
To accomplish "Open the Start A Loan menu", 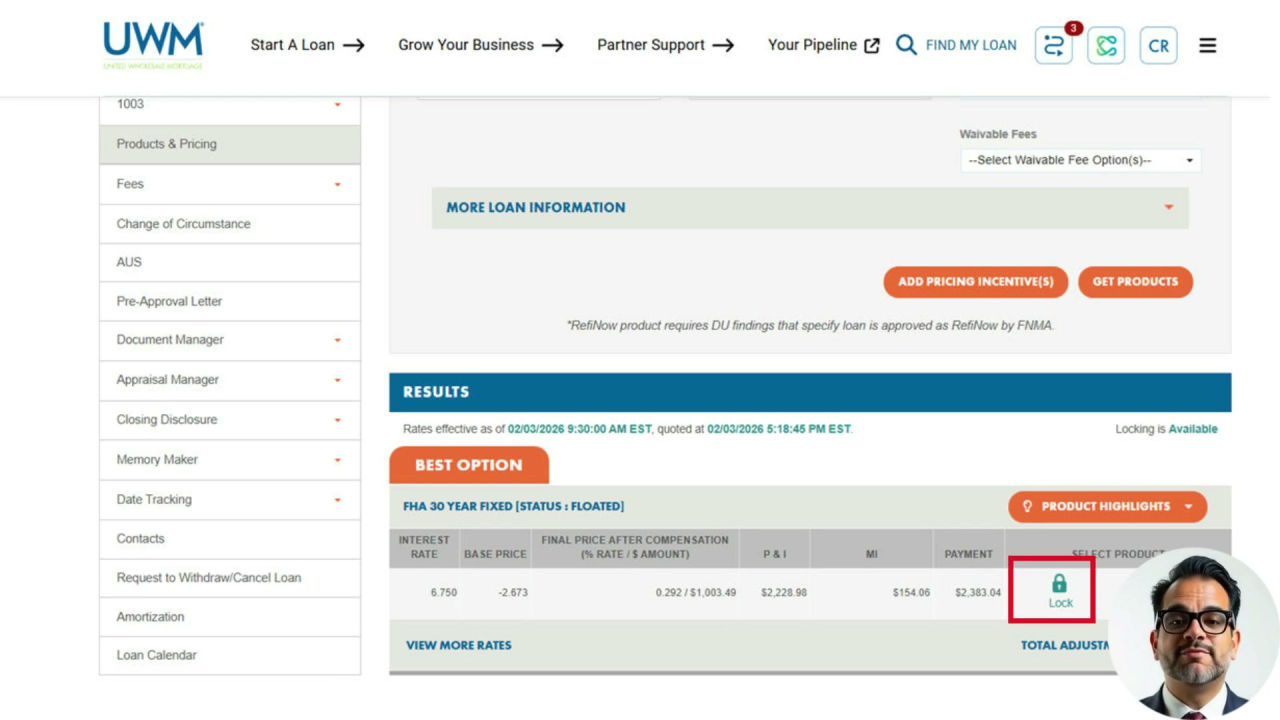I will point(307,45).
